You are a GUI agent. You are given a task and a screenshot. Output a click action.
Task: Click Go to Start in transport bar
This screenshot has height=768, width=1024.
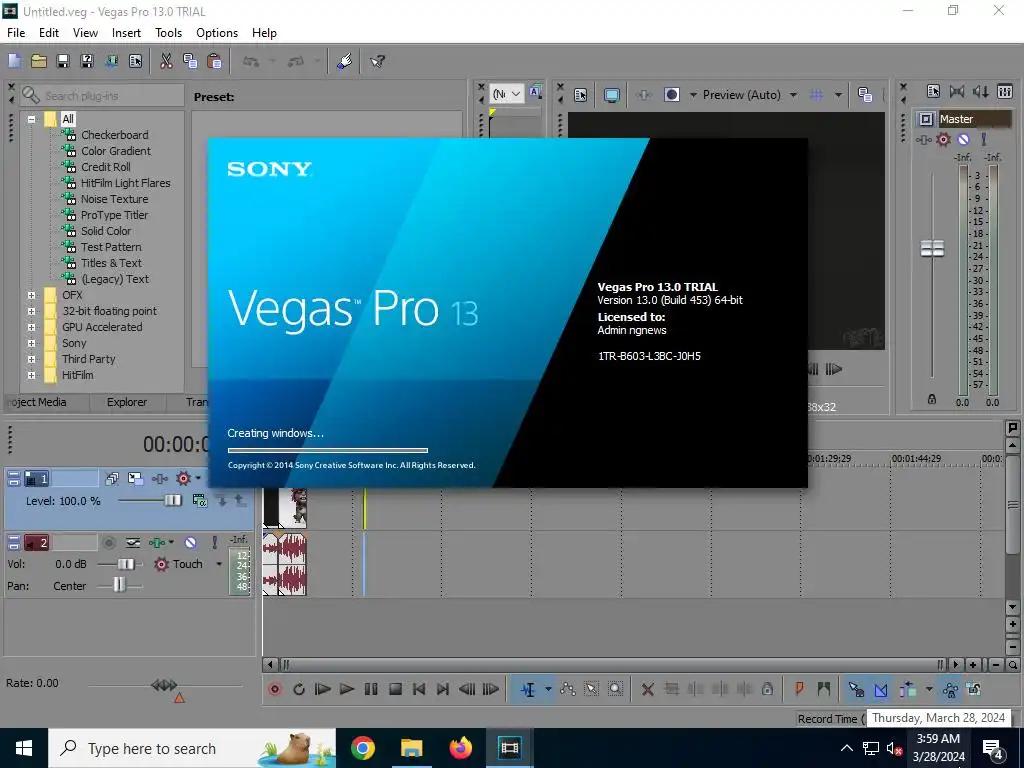click(x=419, y=689)
